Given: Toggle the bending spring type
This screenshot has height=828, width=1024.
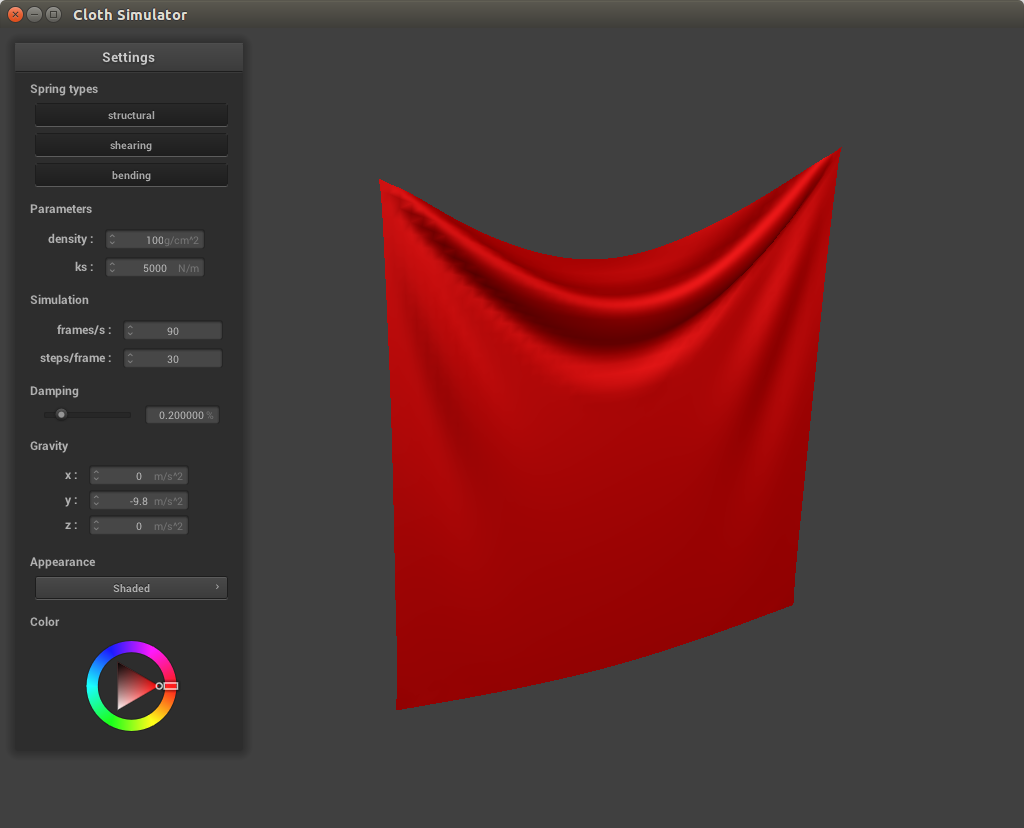Looking at the screenshot, I should pos(131,175).
